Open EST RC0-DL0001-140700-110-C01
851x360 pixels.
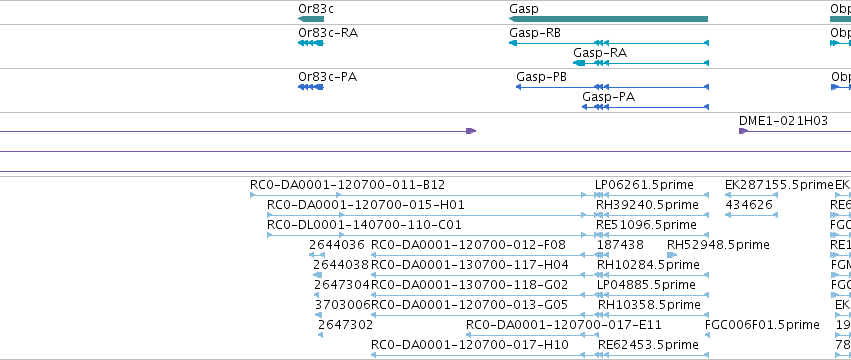point(364,225)
